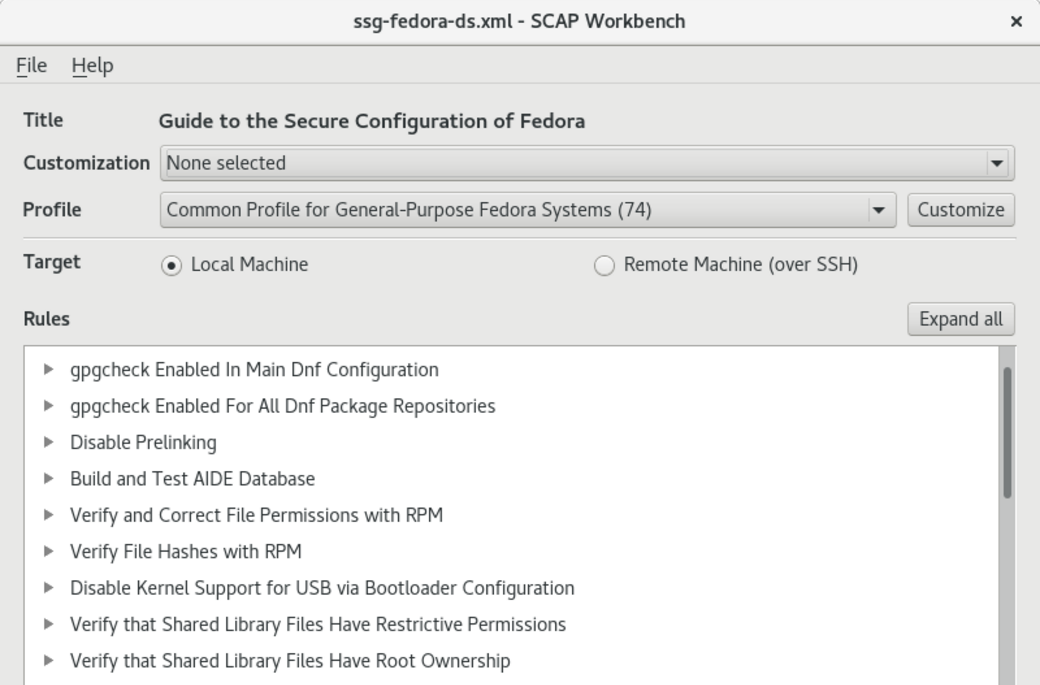The height and width of the screenshot is (685, 1040).
Task: Expand Shared Library Files Root Ownership rule
Action: coord(48,661)
